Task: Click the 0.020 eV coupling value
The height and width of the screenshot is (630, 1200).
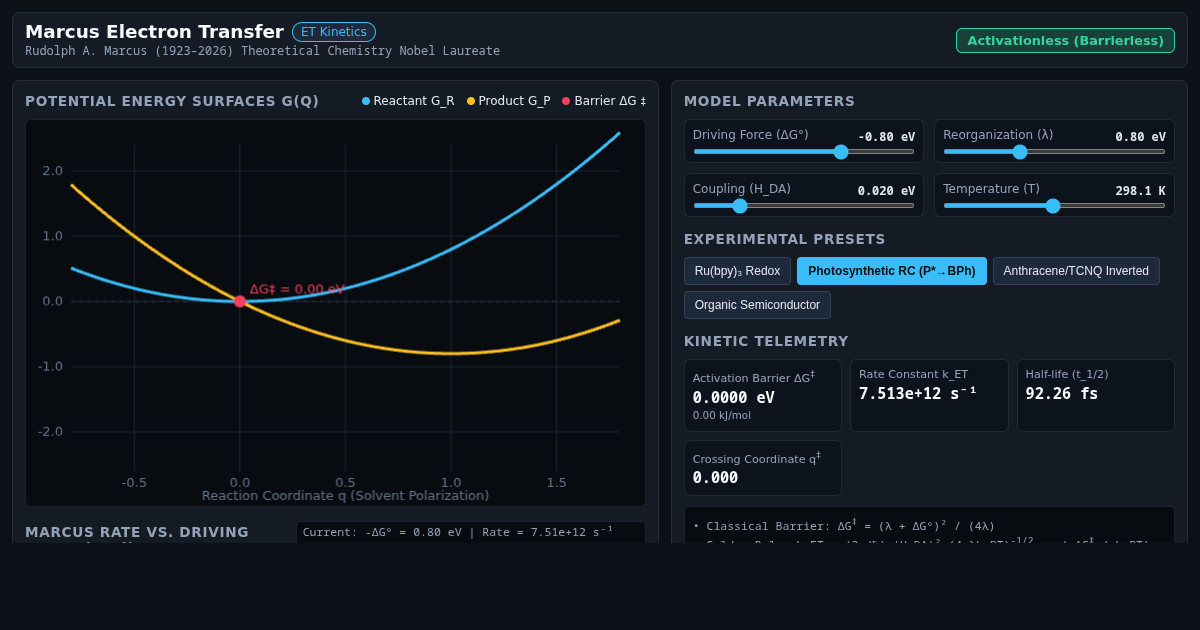Action: point(886,191)
